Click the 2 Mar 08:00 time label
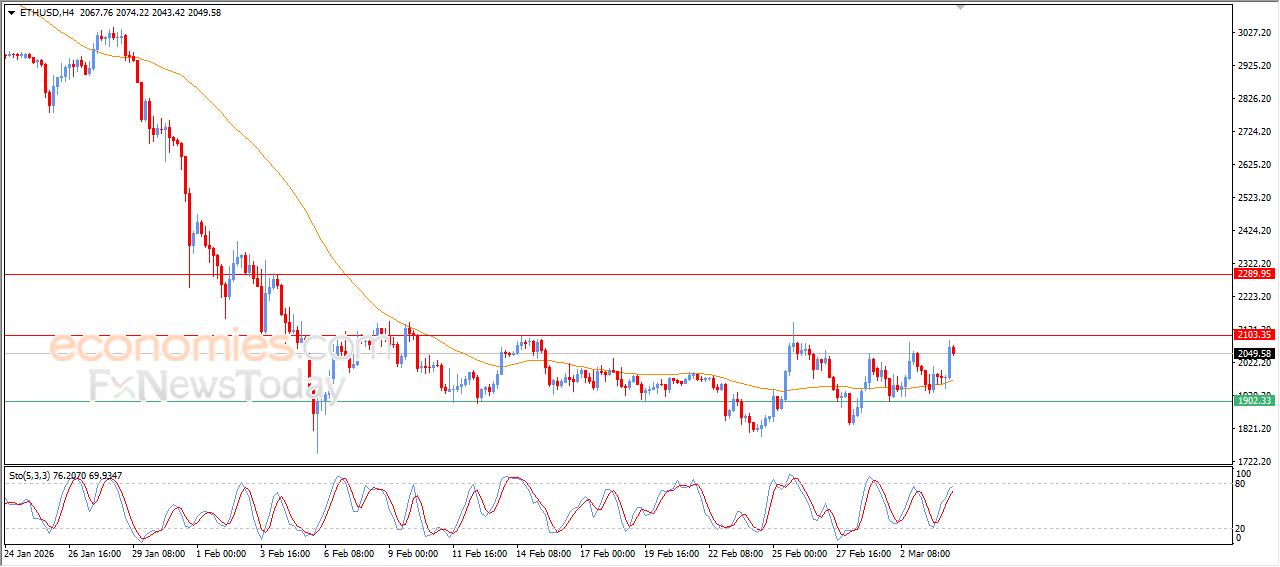Image resolution: width=1280 pixels, height=567 pixels. tap(925, 552)
